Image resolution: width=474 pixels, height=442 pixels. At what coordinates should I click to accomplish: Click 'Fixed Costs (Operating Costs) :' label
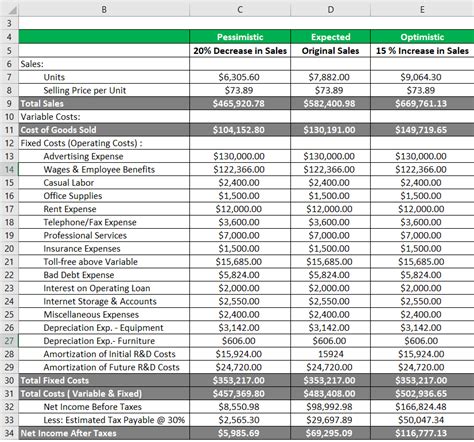pos(82,143)
